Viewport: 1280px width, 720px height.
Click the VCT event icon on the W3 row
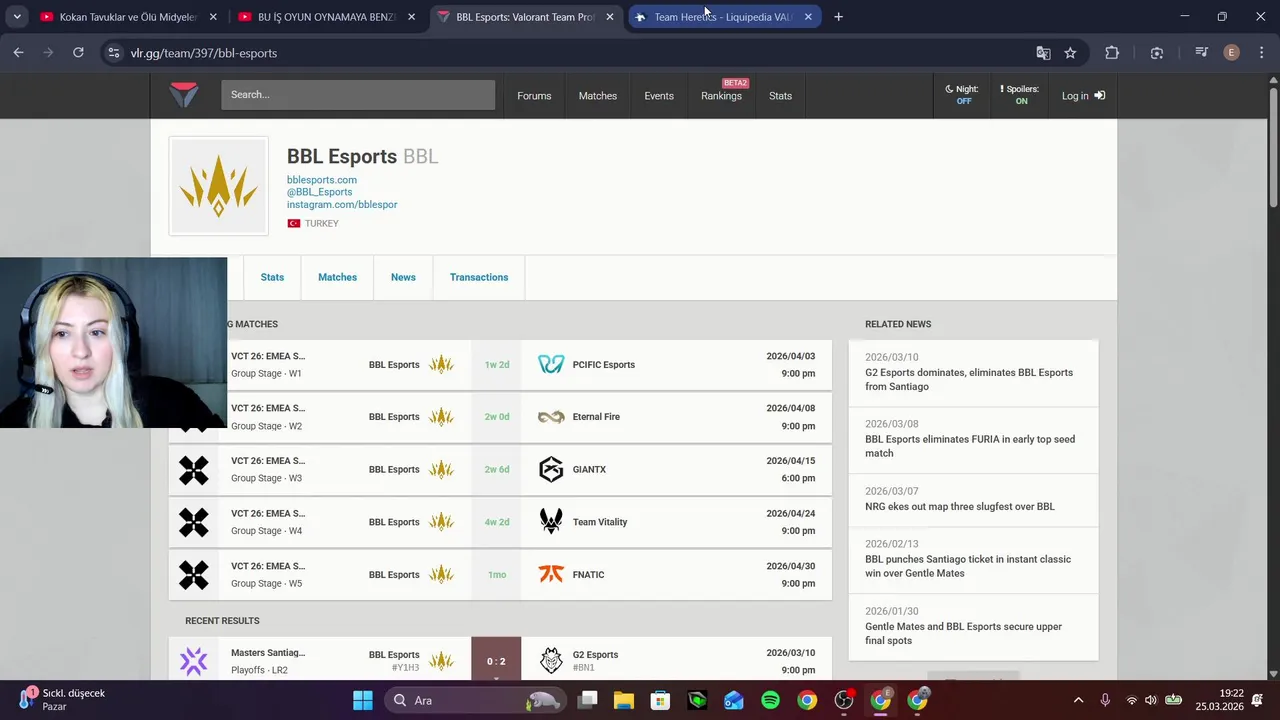[x=194, y=469]
